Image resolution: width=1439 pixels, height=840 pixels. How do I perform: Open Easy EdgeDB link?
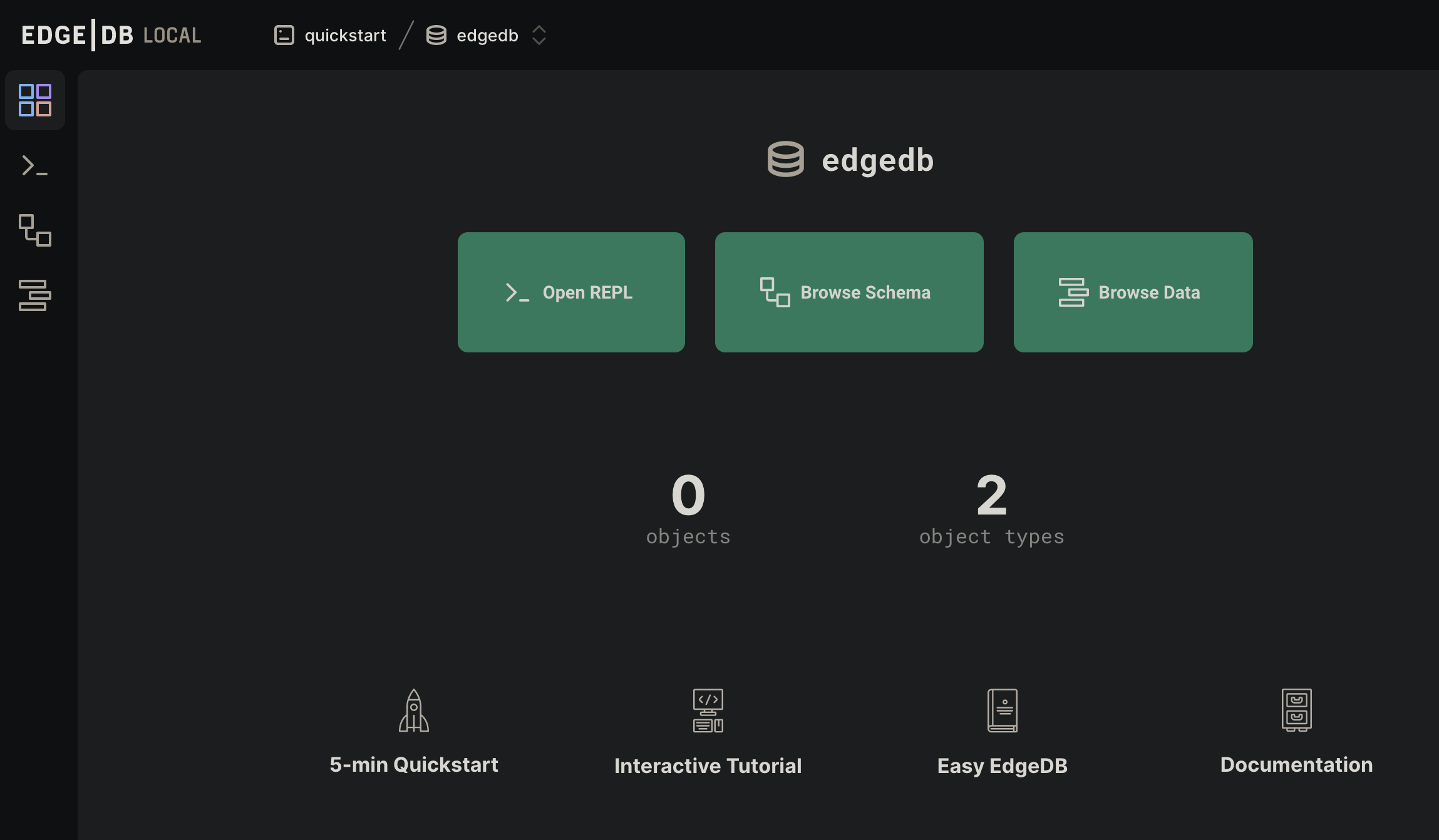tap(1002, 766)
